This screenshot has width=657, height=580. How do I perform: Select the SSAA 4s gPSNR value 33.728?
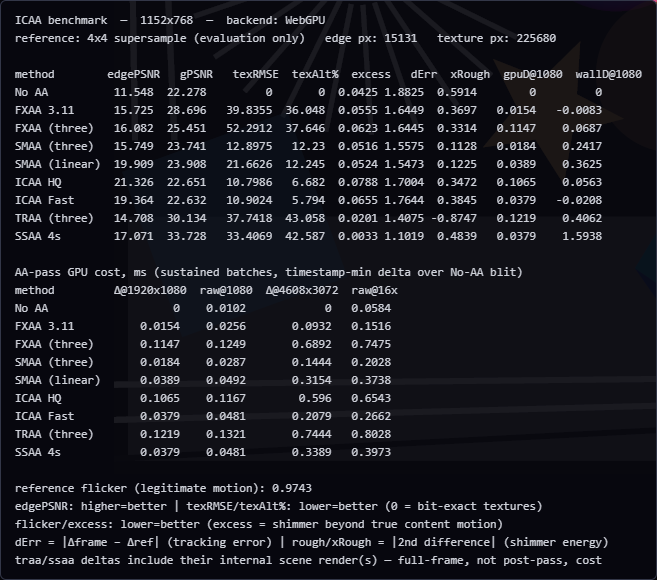tap(186, 236)
